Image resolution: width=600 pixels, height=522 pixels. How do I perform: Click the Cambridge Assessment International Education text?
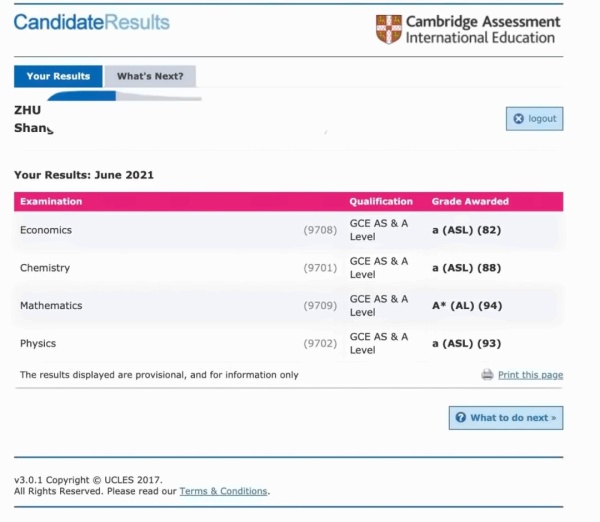(483, 29)
